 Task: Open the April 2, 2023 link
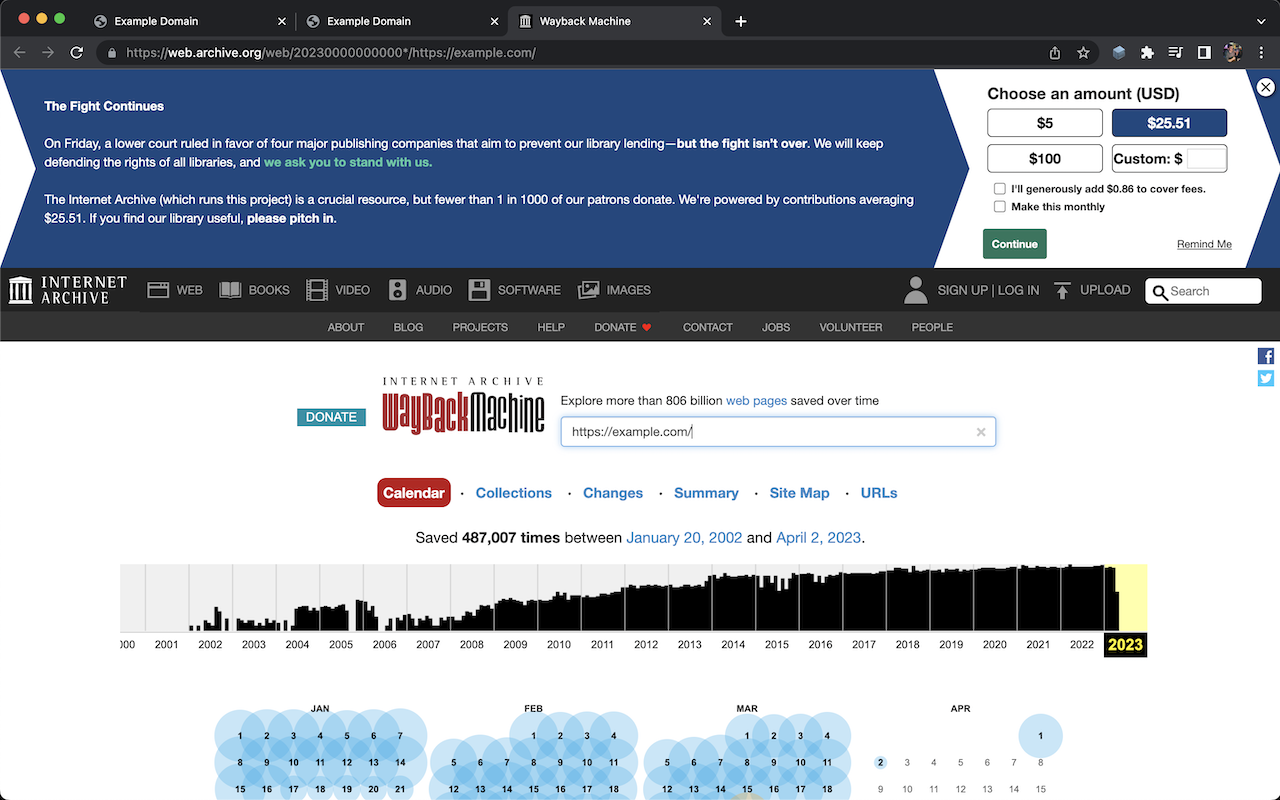pos(818,538)
